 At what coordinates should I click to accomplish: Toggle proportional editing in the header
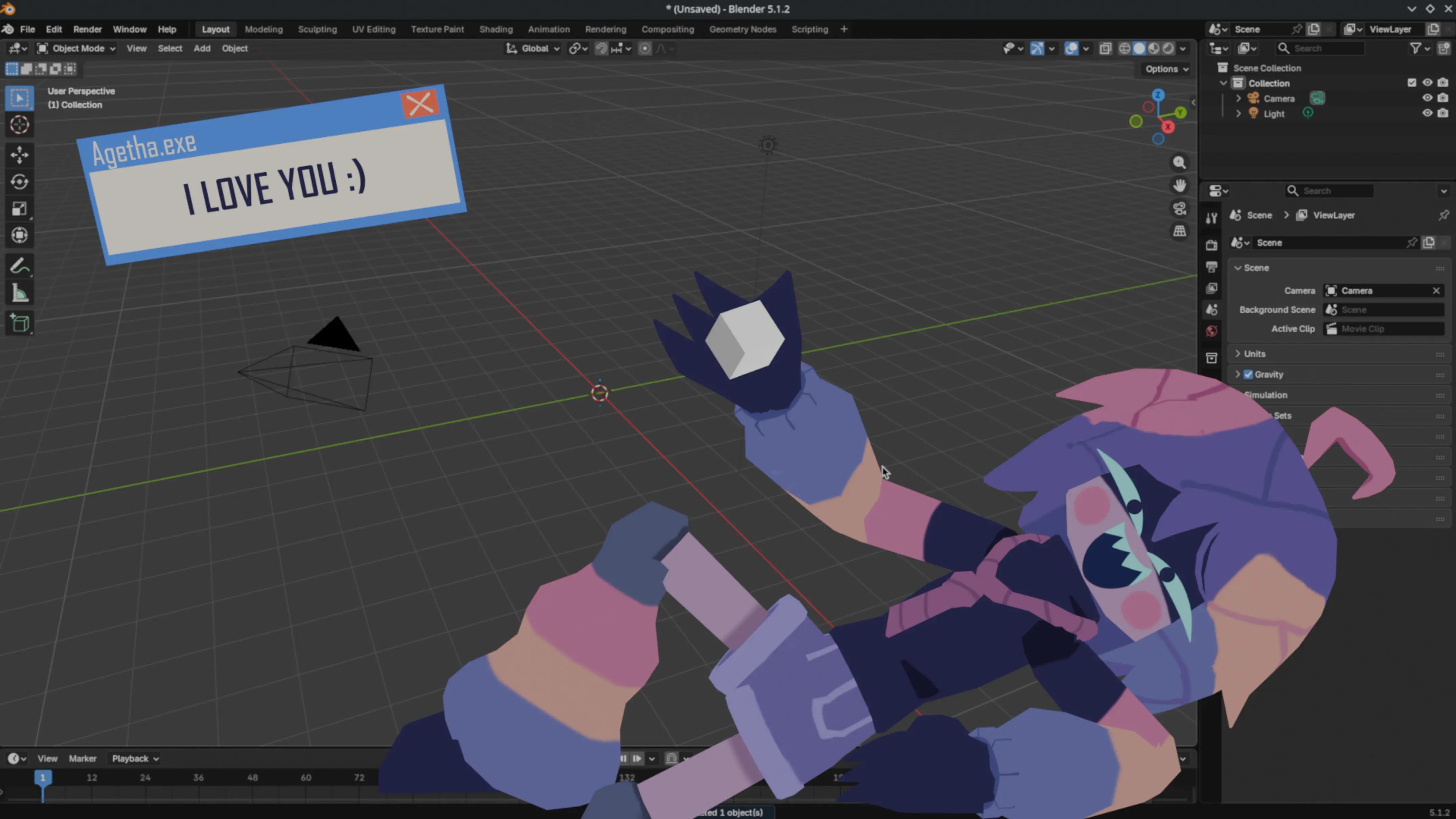pyautogui.click(x=644, y=49)
